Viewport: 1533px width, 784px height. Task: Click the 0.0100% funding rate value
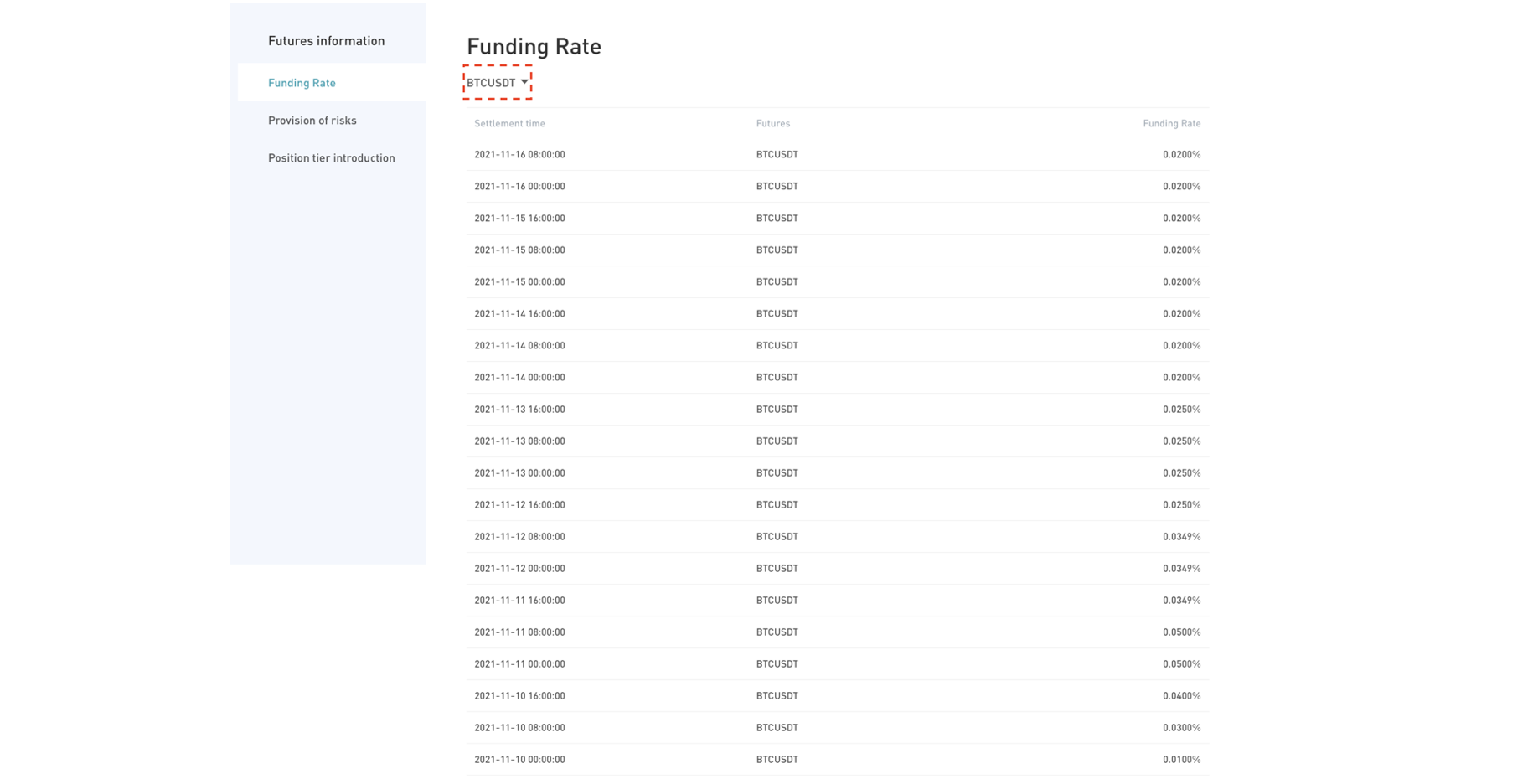(x=1182, y=759)
